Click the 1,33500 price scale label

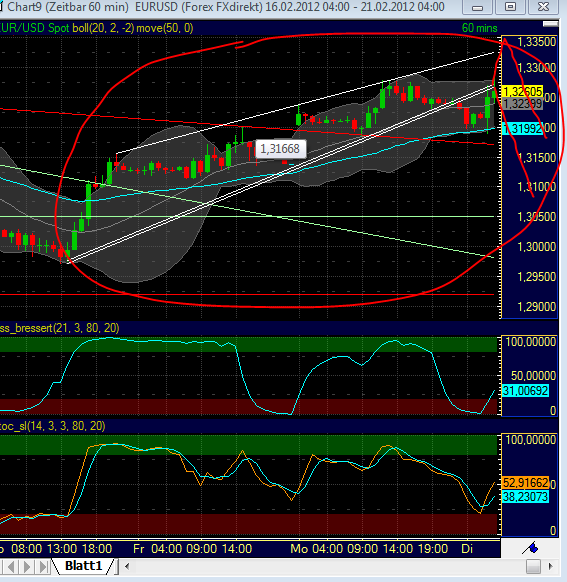537,42
